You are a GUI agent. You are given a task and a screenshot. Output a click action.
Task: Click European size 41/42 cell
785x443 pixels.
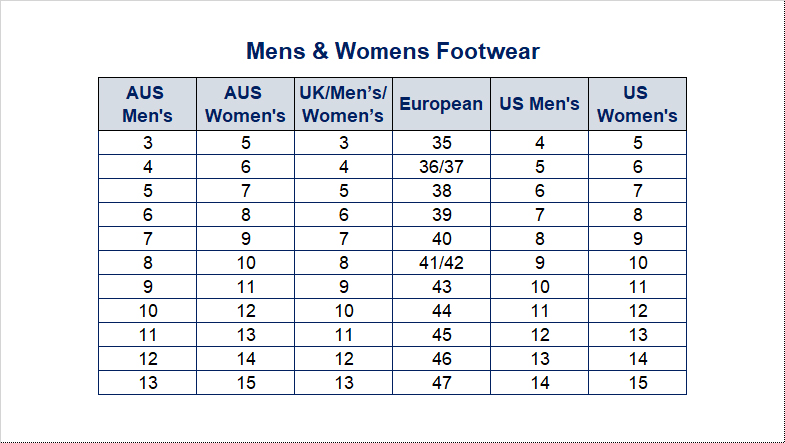point(441,263)
